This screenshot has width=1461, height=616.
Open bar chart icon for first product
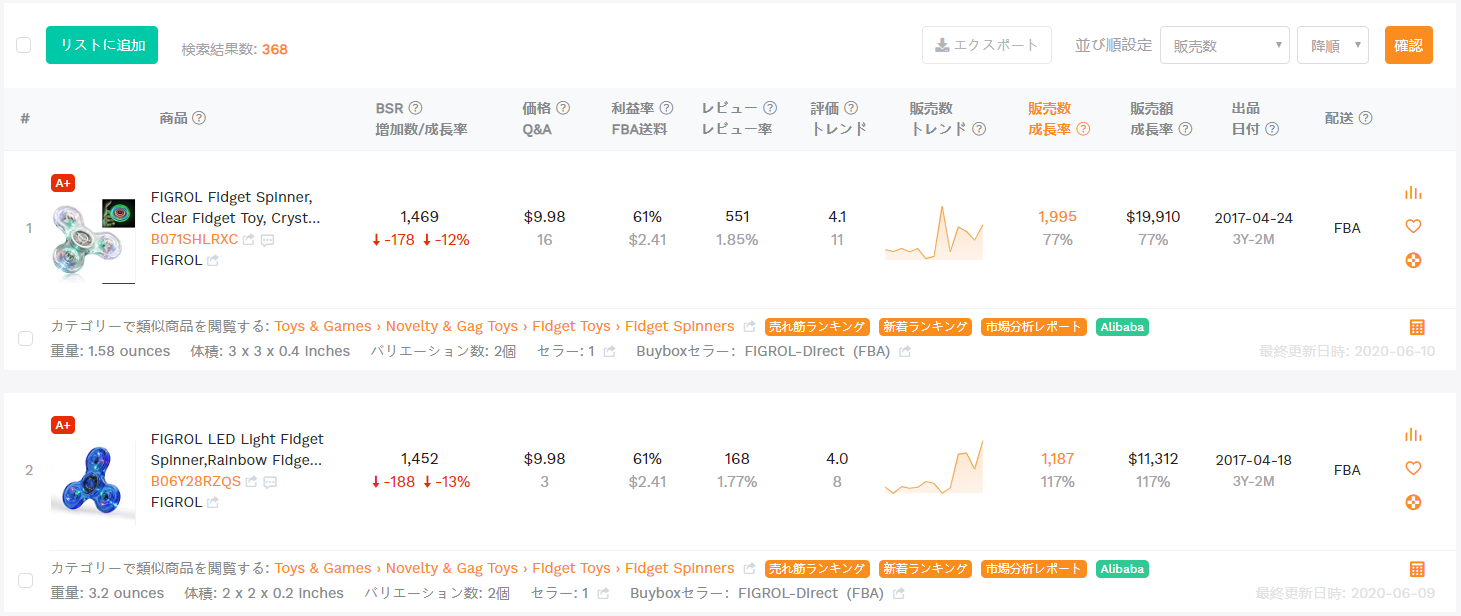(x=1413, y=192)
